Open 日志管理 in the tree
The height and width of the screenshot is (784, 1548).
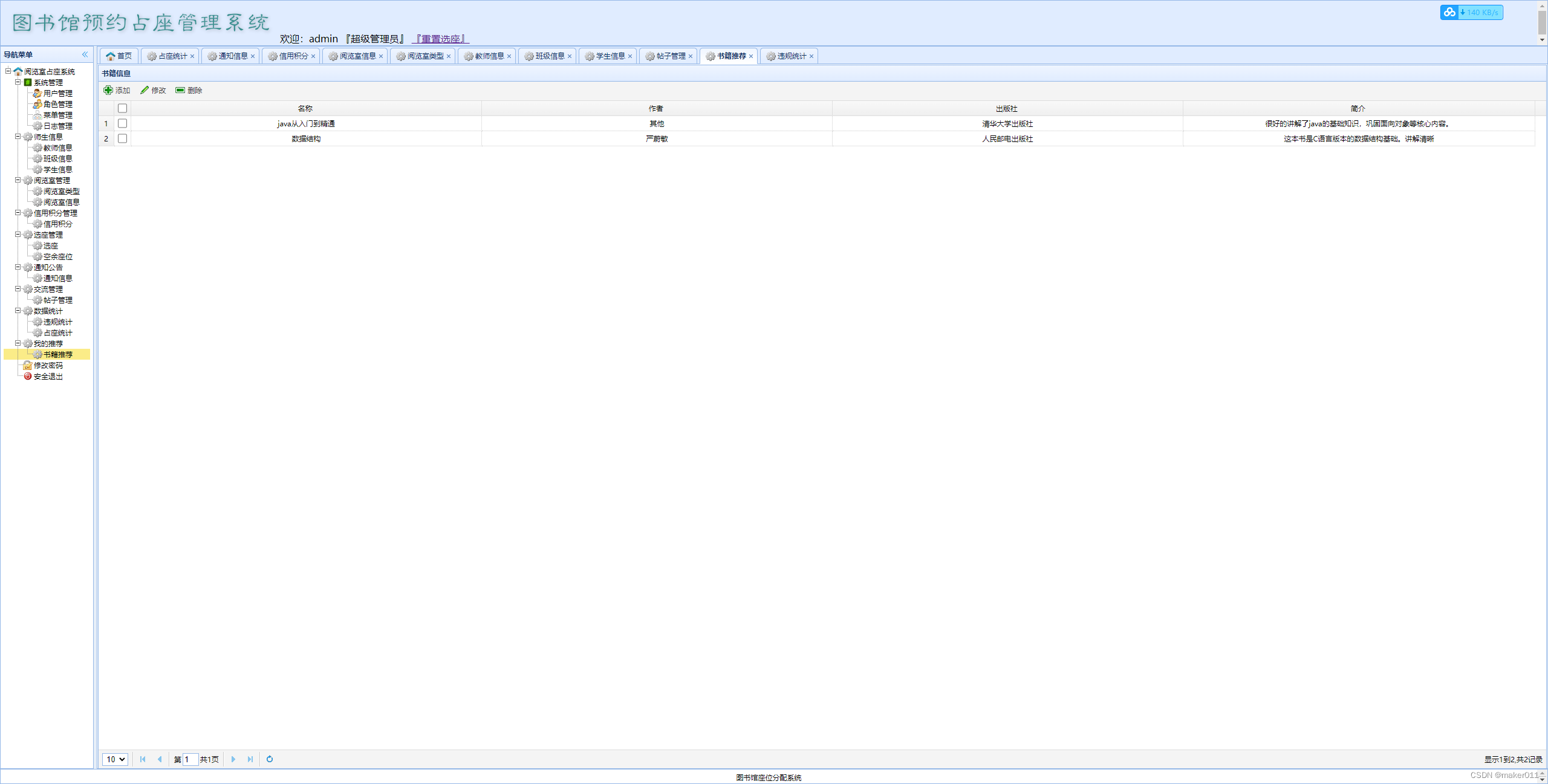click(x=58, y=126)
